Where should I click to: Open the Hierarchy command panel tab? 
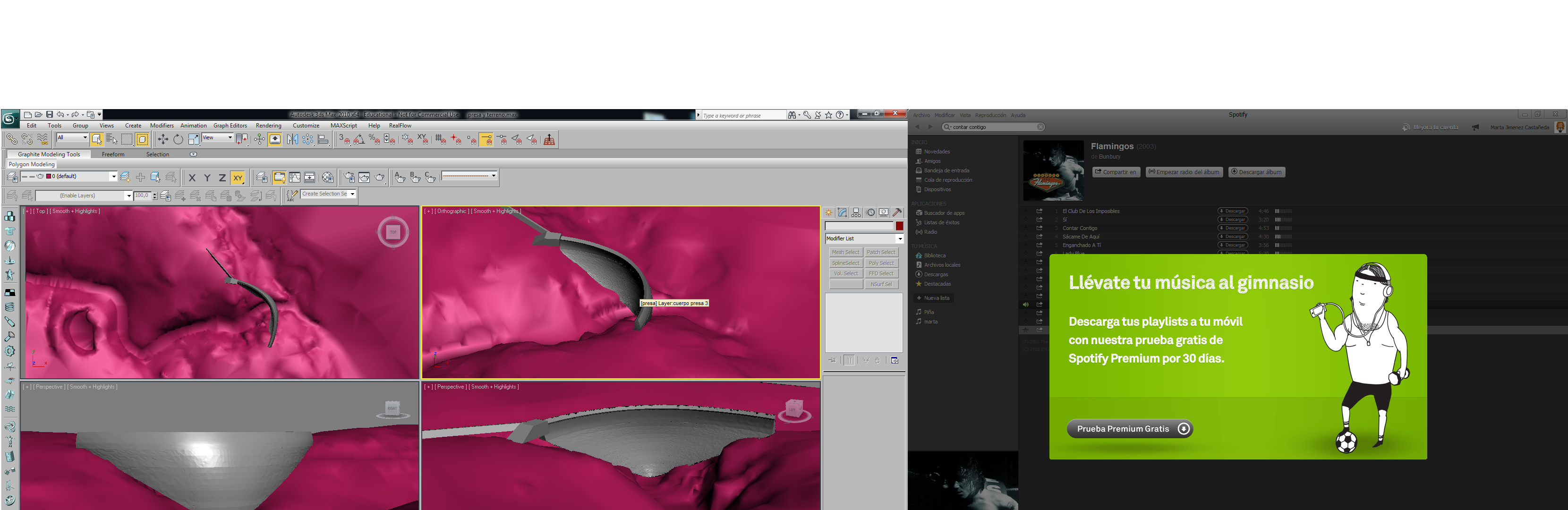[856, 212]
